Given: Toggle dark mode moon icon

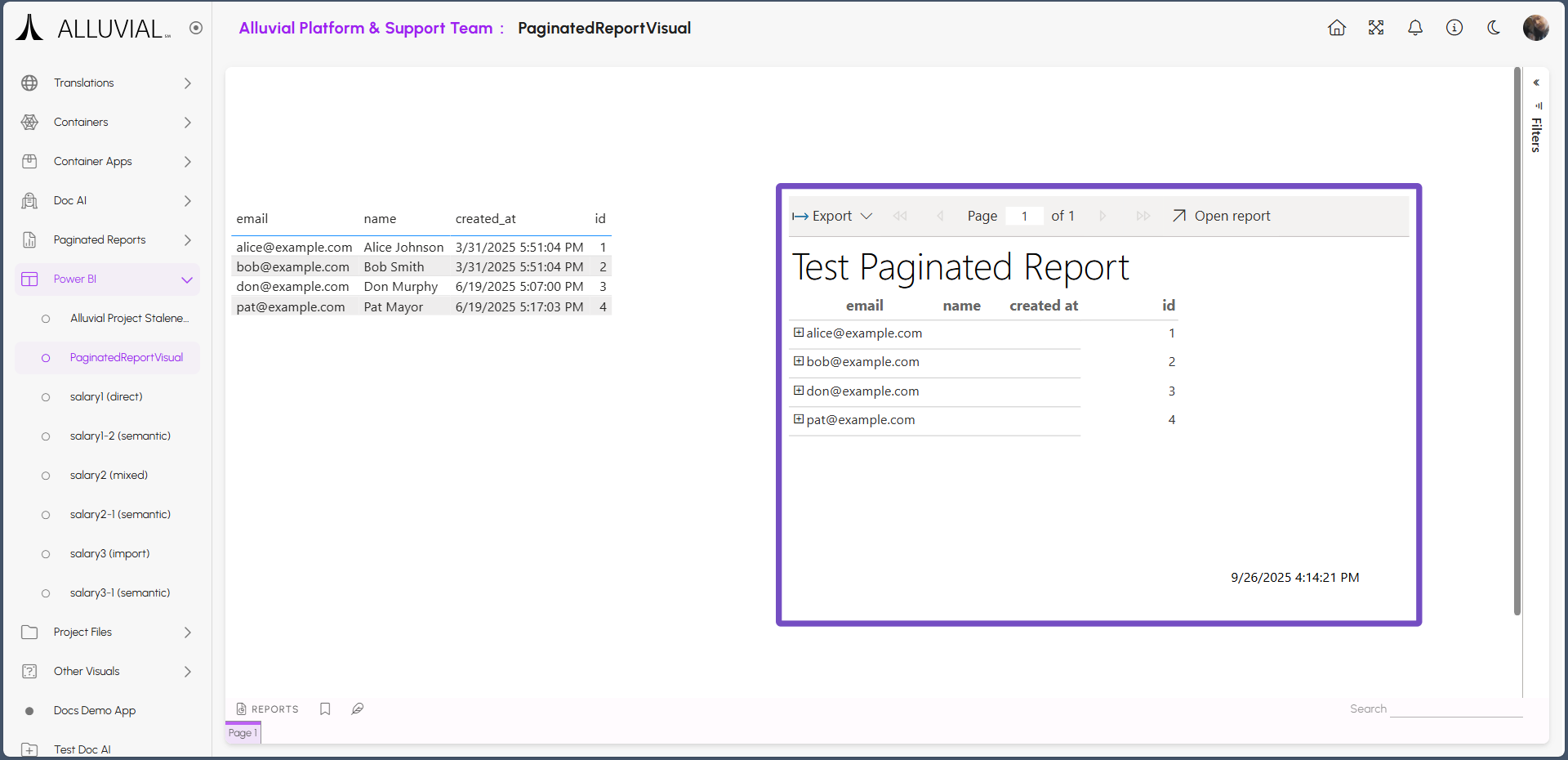Looking at the screenshot, I should [1494, 28].
